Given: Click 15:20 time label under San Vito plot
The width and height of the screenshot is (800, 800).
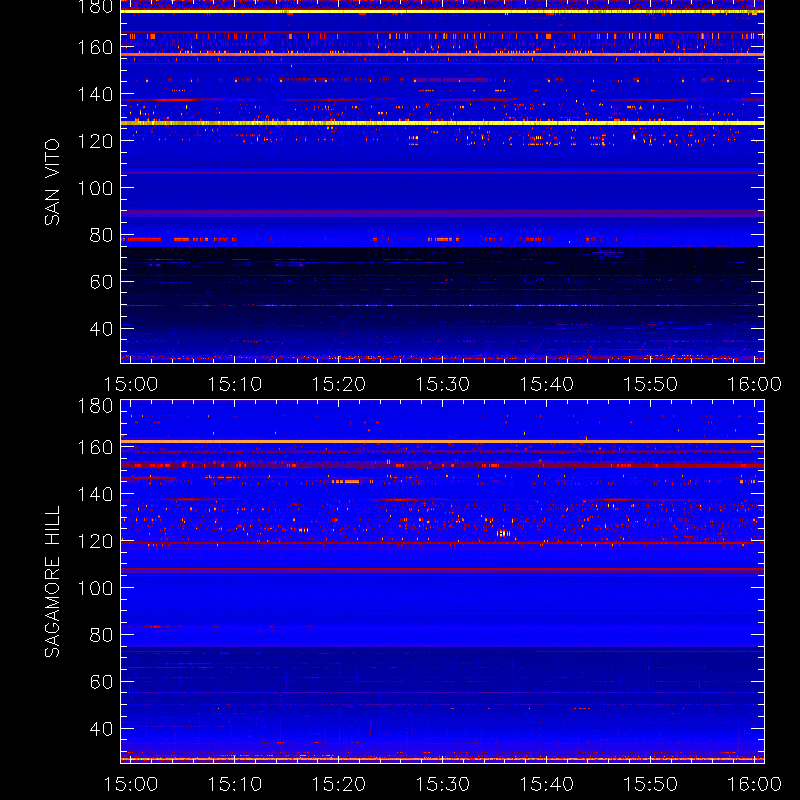Looking at the screenshot, I should pyautogui.click(x=339, y=384).
